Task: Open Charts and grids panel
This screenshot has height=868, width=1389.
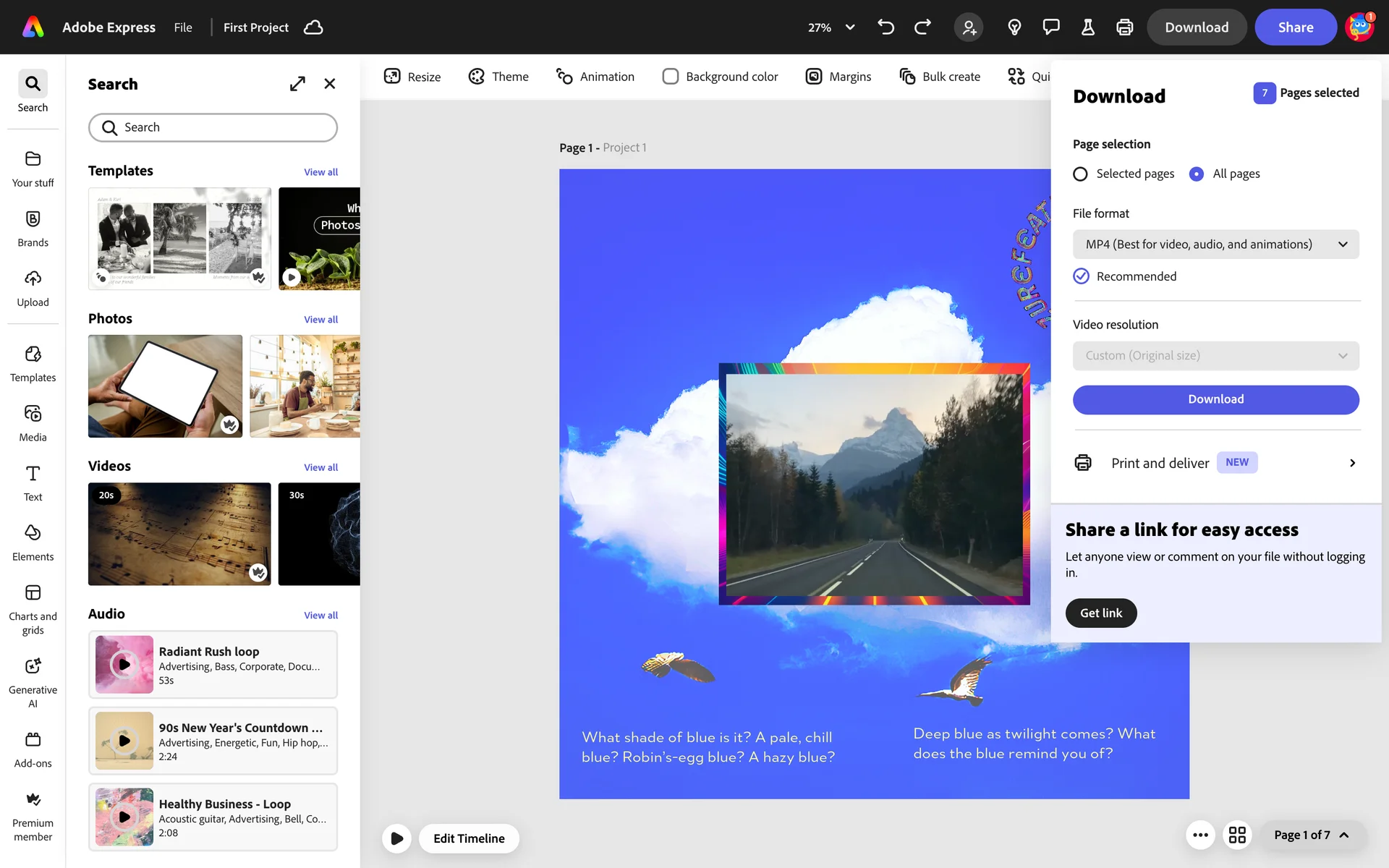Action: point(33,609)
